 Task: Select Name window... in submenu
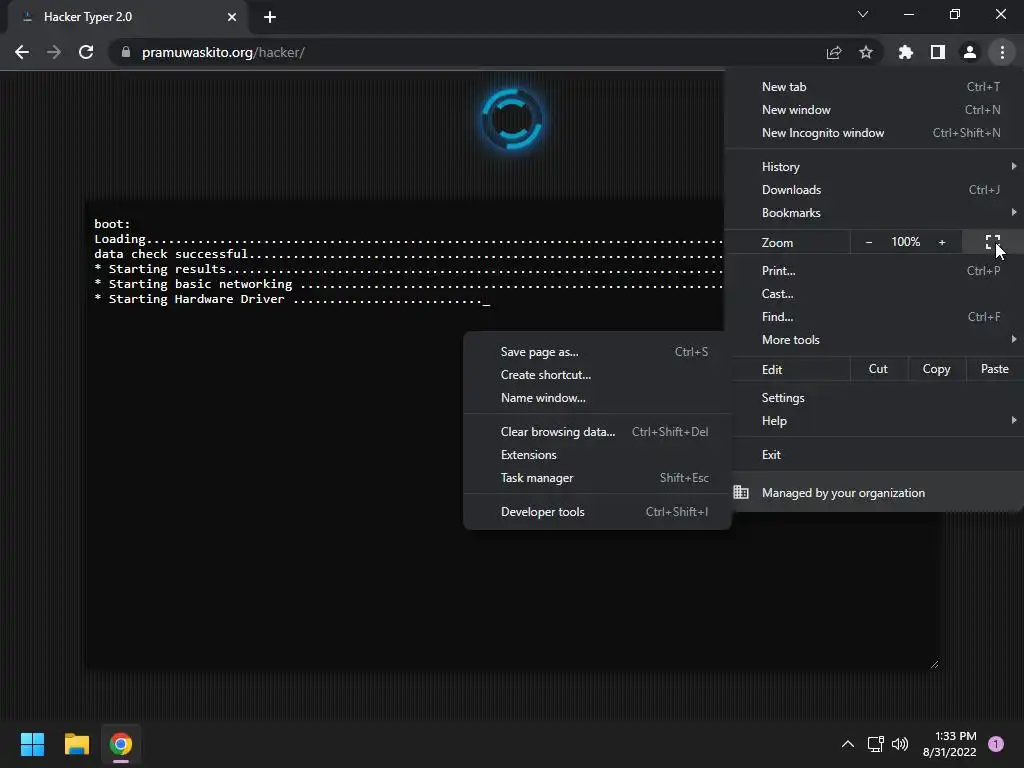[x=598, y=398]
